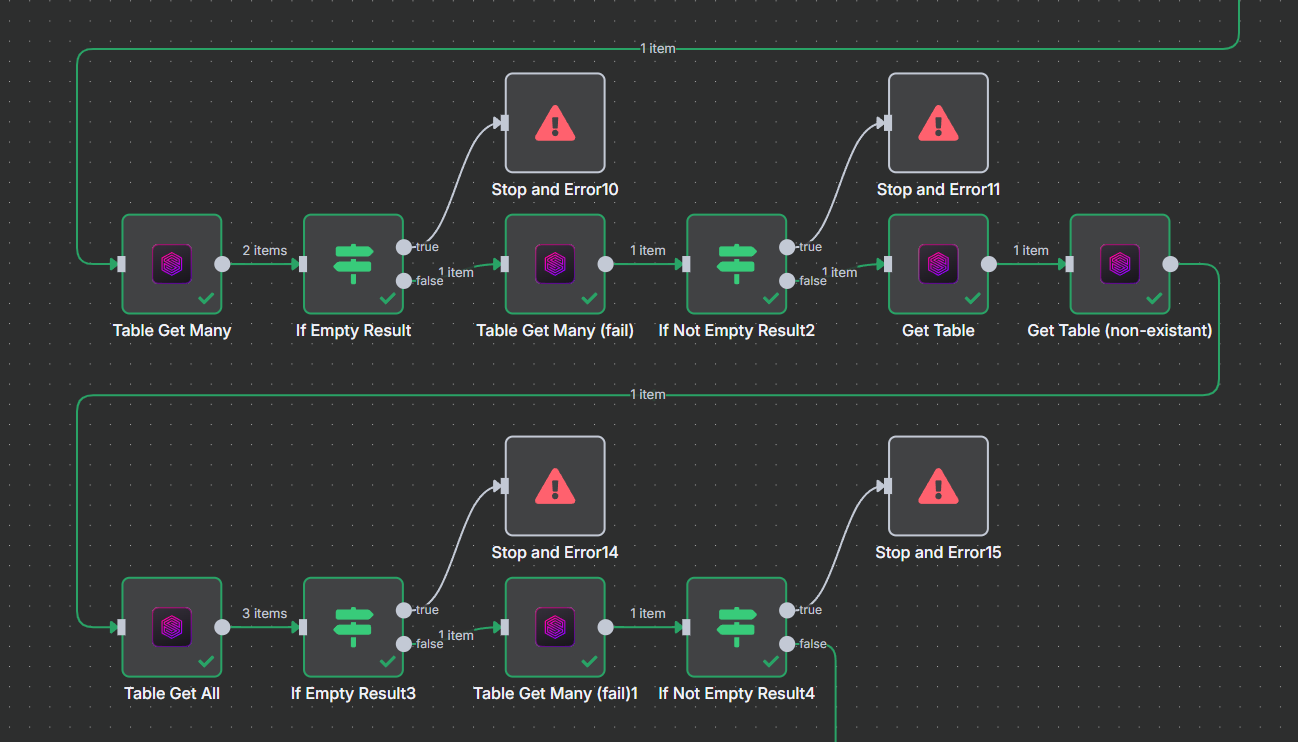Open the If Empty Result3 node
Screen dimensions: 1298x742
pos(353,627)
